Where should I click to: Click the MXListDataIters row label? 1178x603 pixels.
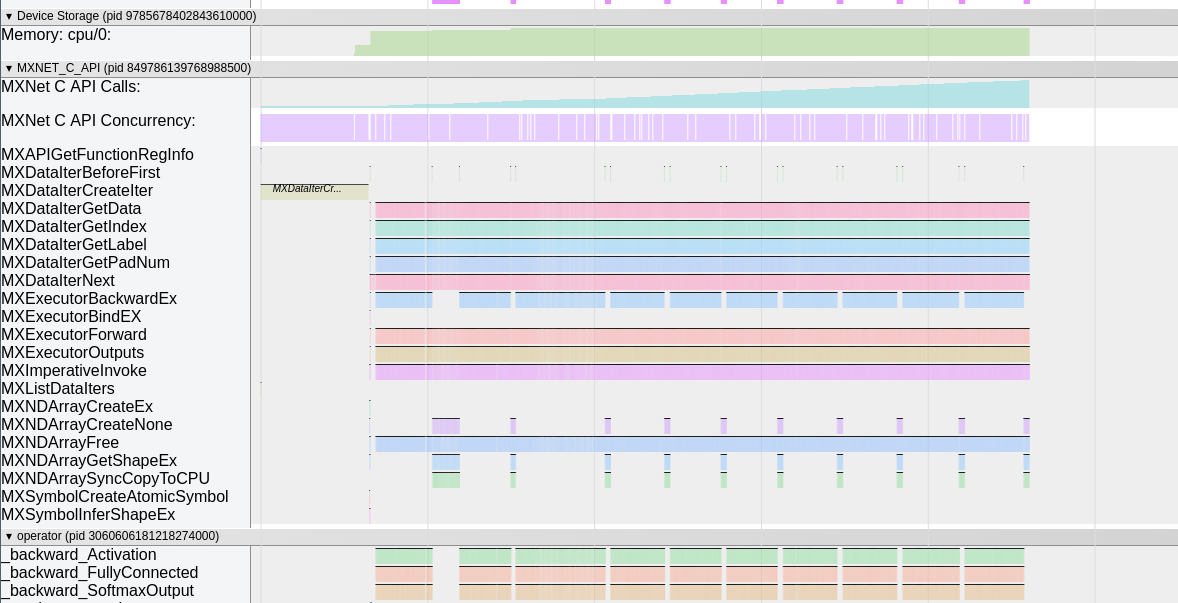[58, 389]
